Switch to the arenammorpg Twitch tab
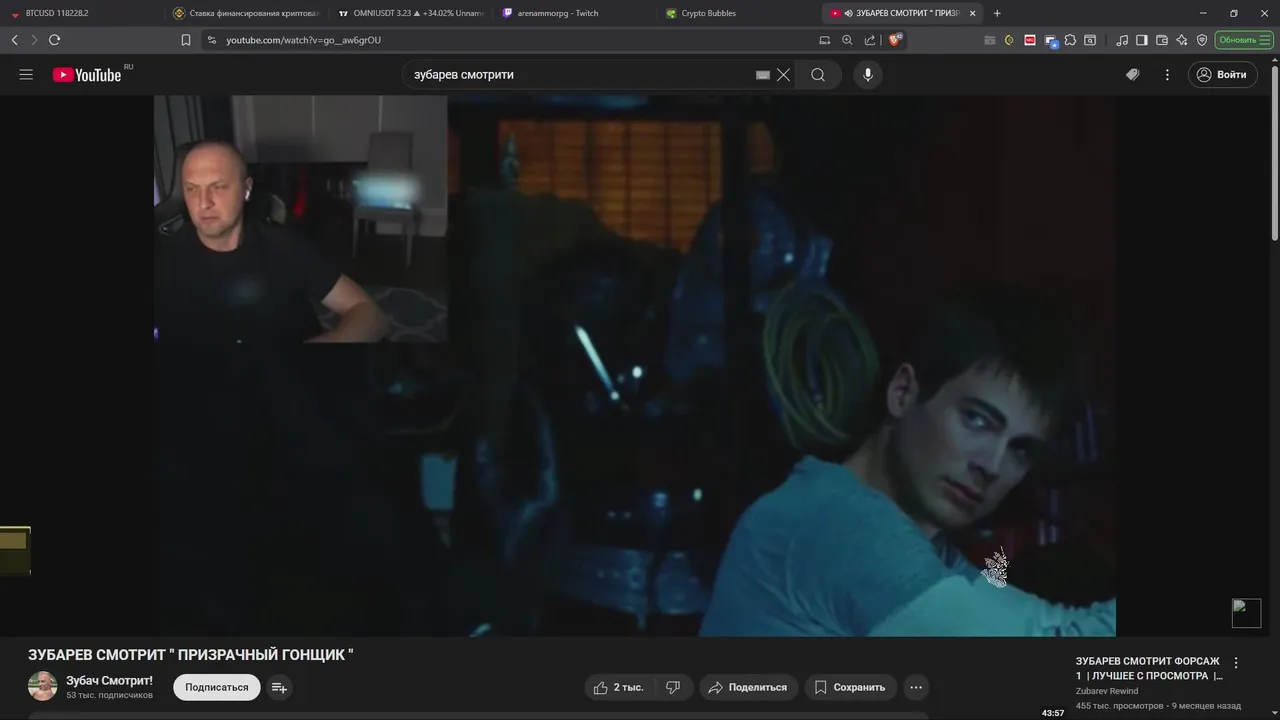This screenshot has height=720, width=1280. [573, 13]
